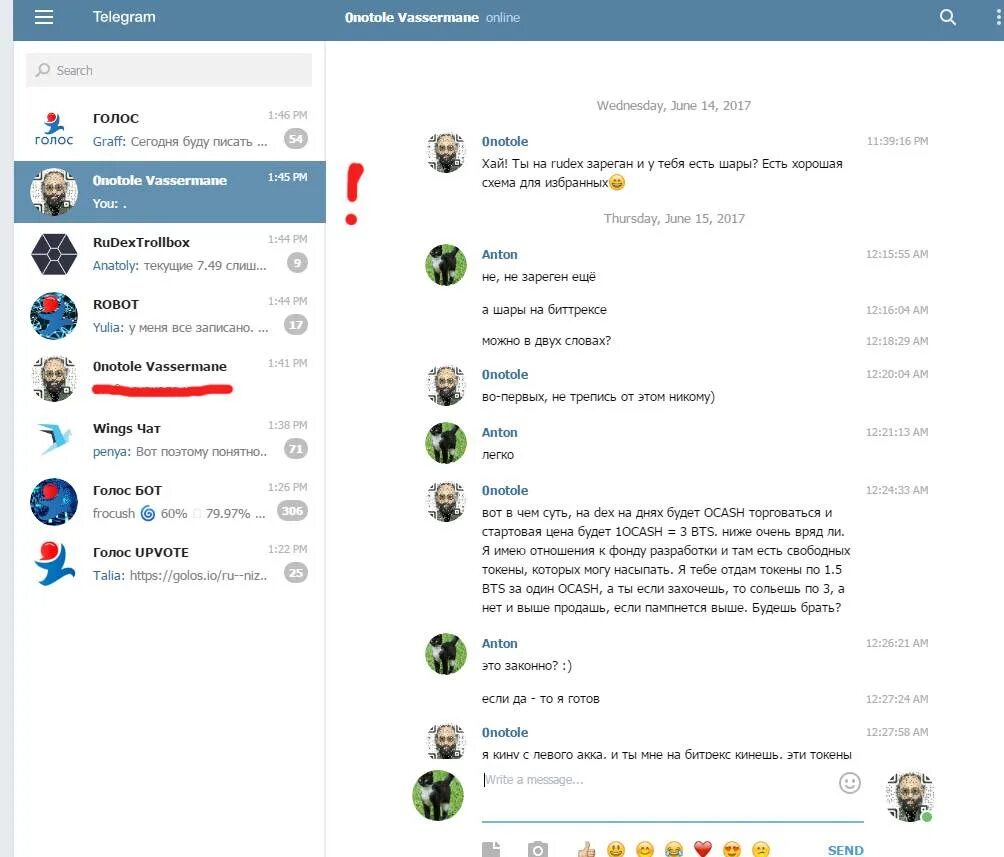The image size is (1004, 857).
Task: Open the three-dot options menu
Action: tap(998, 17)
